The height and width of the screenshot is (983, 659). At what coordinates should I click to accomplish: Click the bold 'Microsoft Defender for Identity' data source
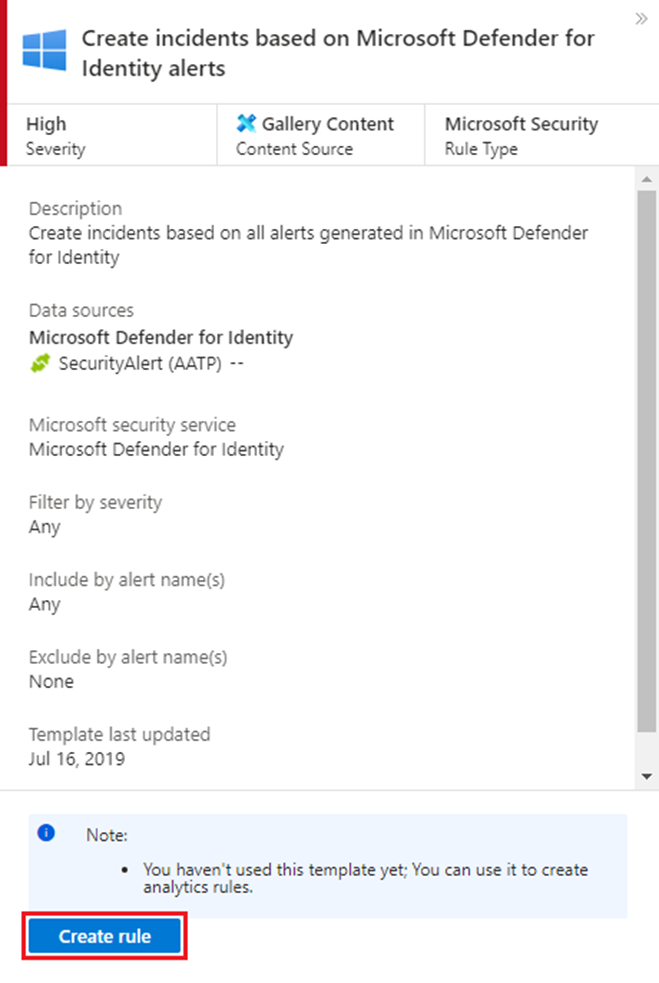tap(161, 337)
